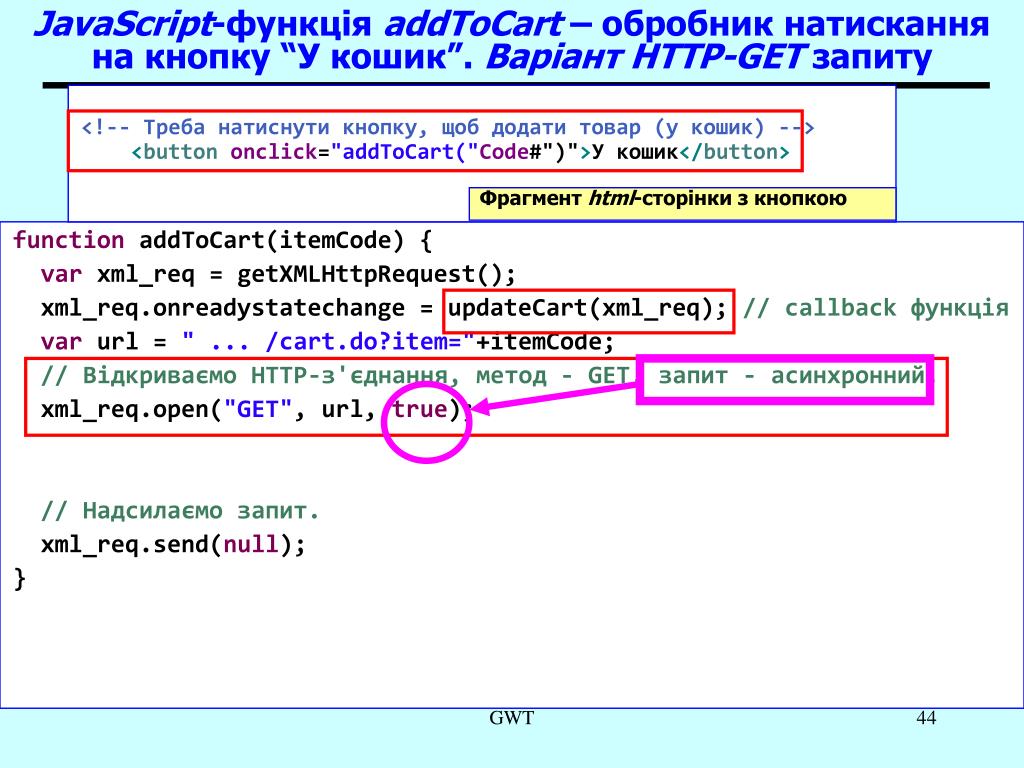Click 'xml_req.onreadystatechange' text
Image resolution: width=1024 pixels, height=768 pixels.
click(223, 308)
